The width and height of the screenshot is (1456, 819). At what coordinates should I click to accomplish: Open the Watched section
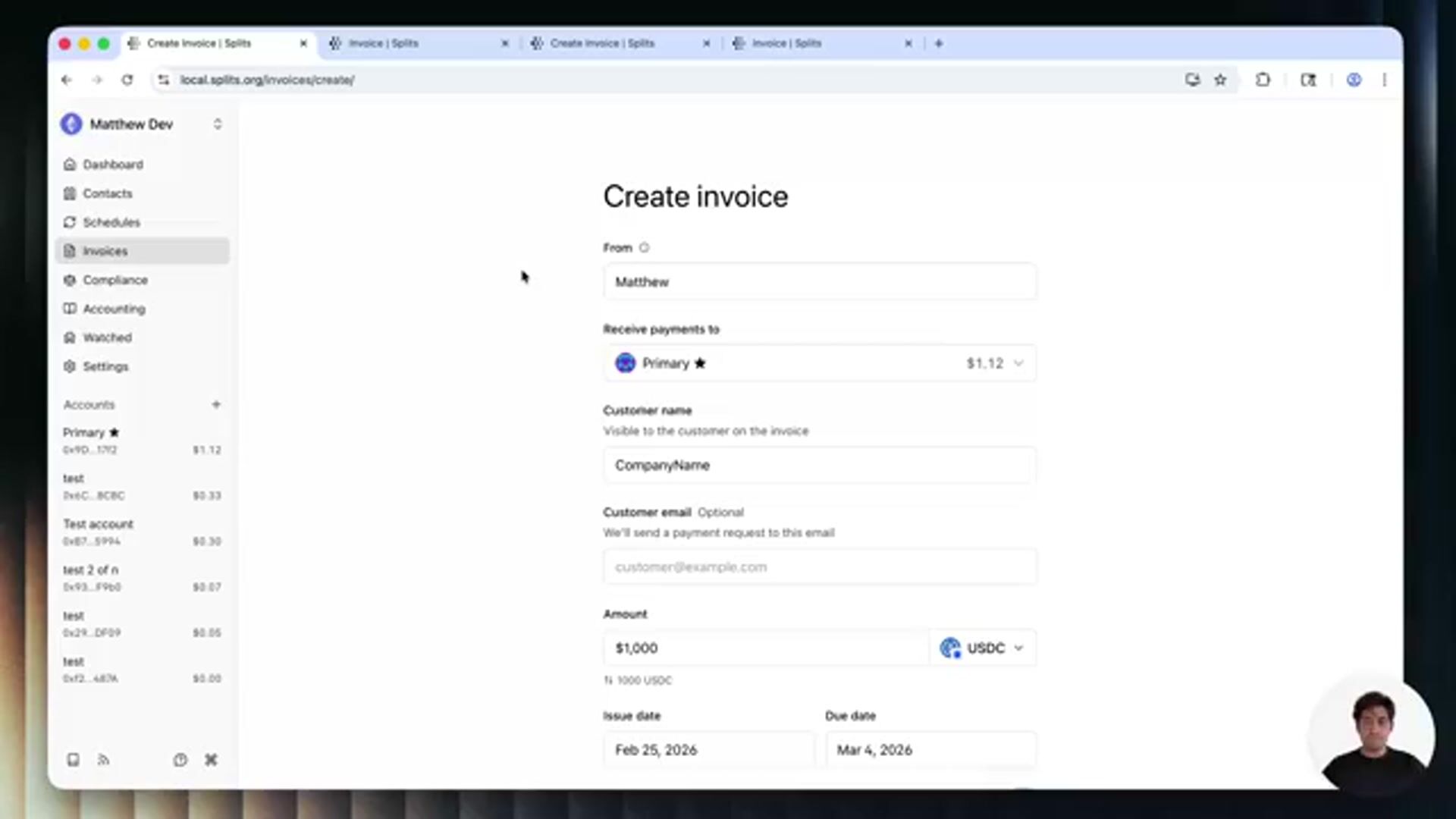click(107, 337)
